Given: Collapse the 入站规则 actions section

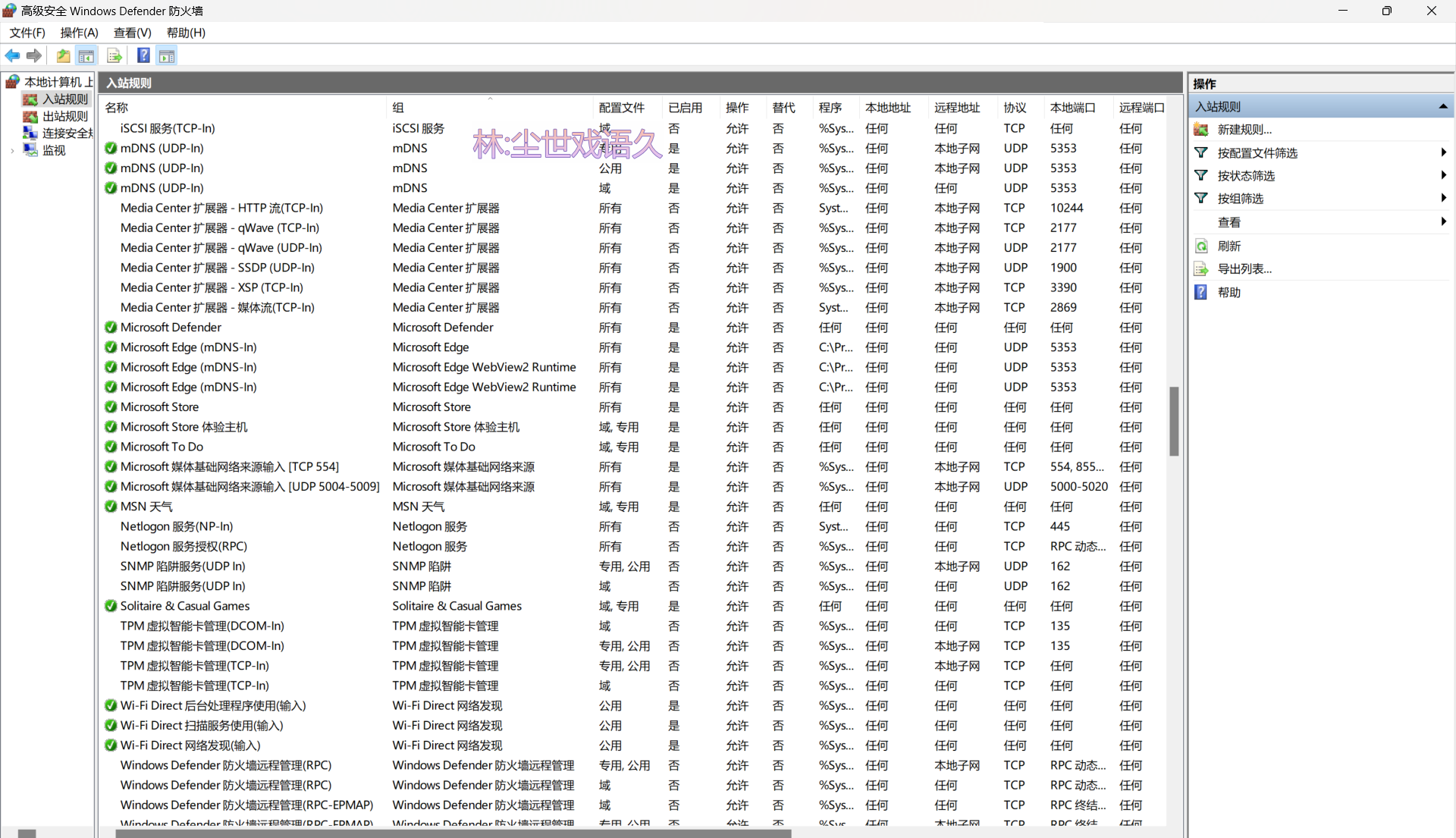Looking at the screenshot, I should point(1442,107).
